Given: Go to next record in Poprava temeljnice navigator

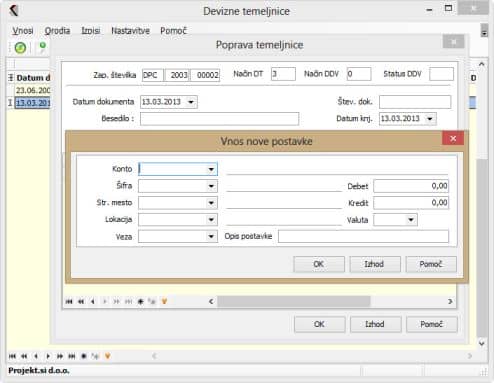Looking at the screenshot, I should pos(105,302).
